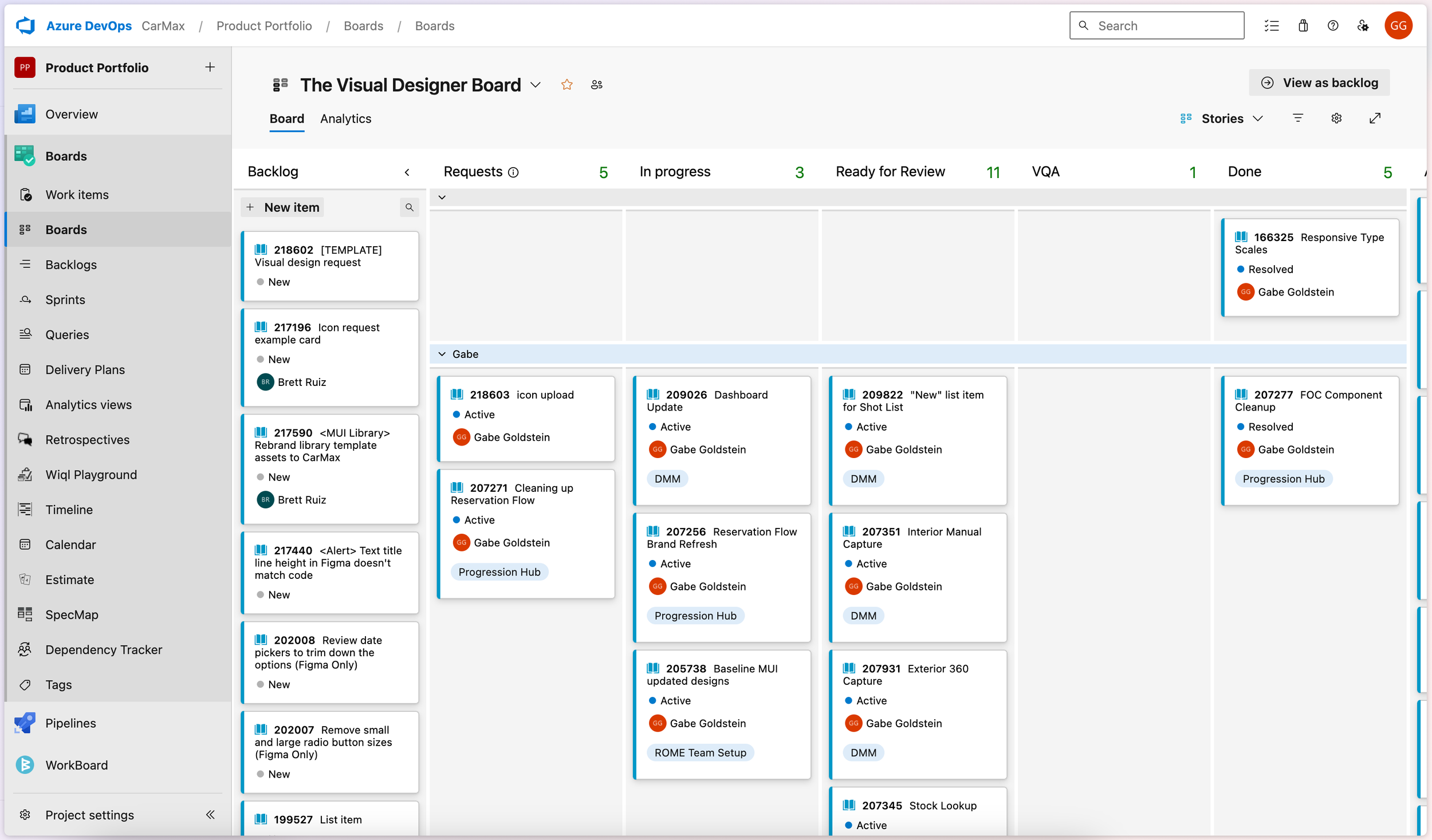Viewport: 1432px width, 840px height.
Task: Click search icon in the Backlog column
Action: 409,207
